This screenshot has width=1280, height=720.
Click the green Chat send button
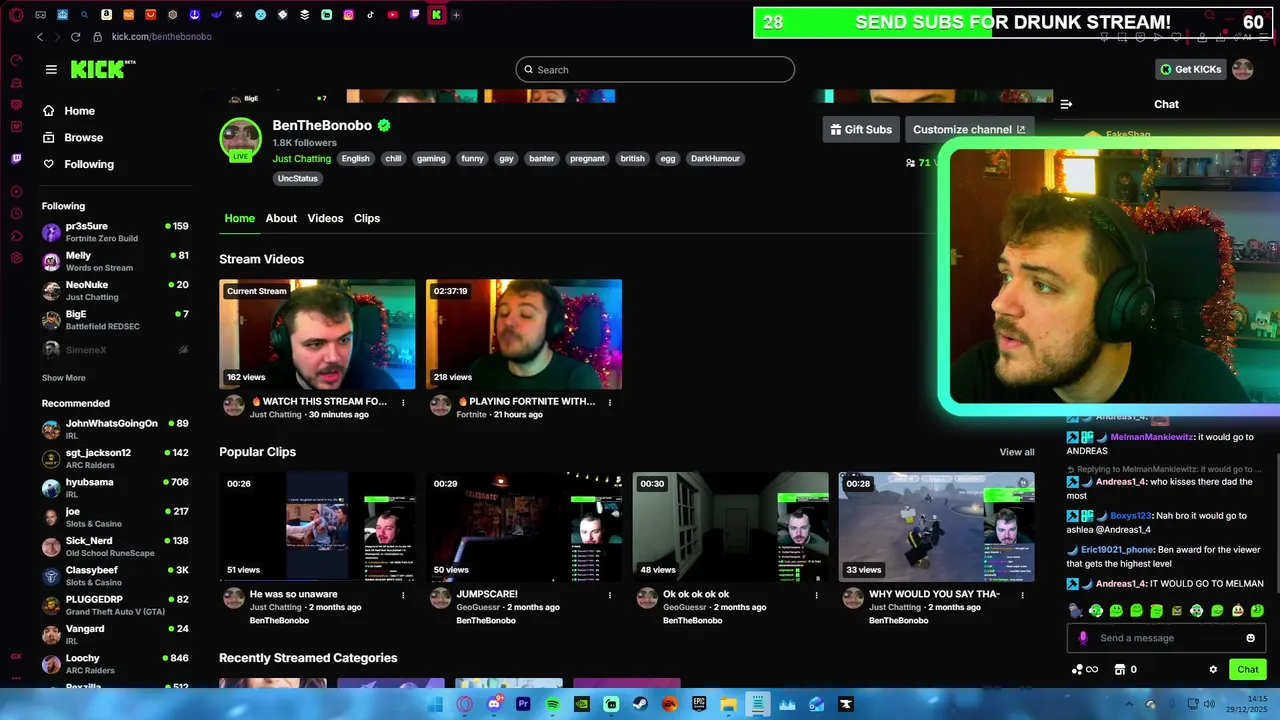tap(1248, 670)
